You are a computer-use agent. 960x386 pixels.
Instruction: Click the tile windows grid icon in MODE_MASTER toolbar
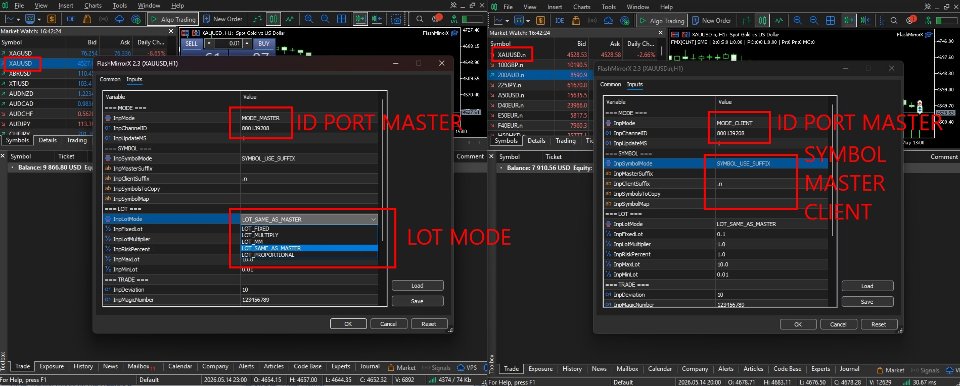click(342, 20)
